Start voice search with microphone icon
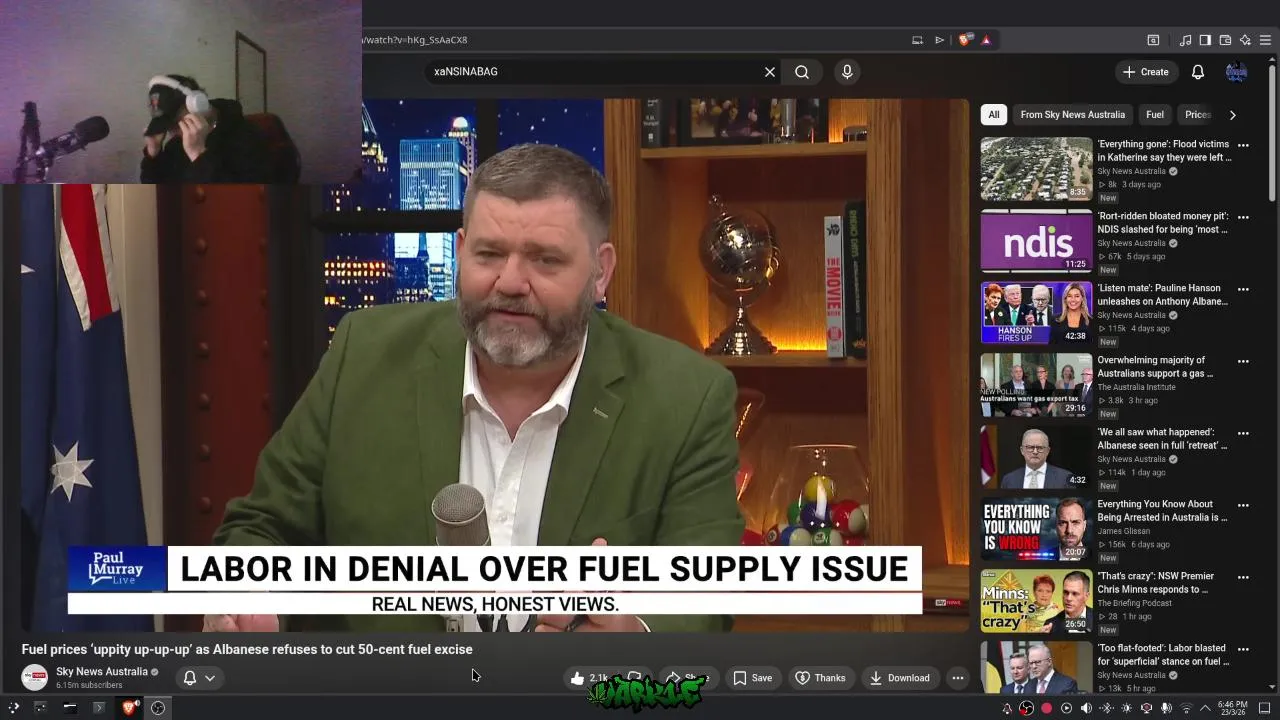The height and width of the screenshot is (720, 1280). click(x=847, y=72)
